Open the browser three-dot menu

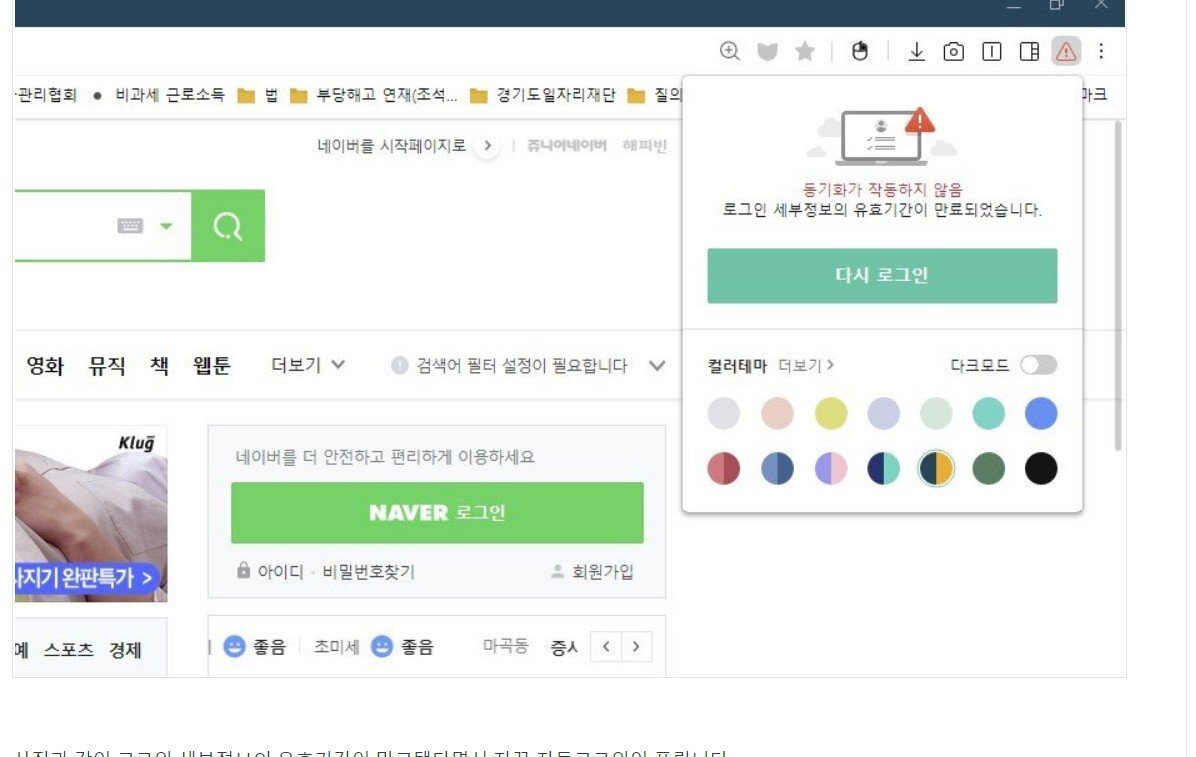coord(1101,51)
